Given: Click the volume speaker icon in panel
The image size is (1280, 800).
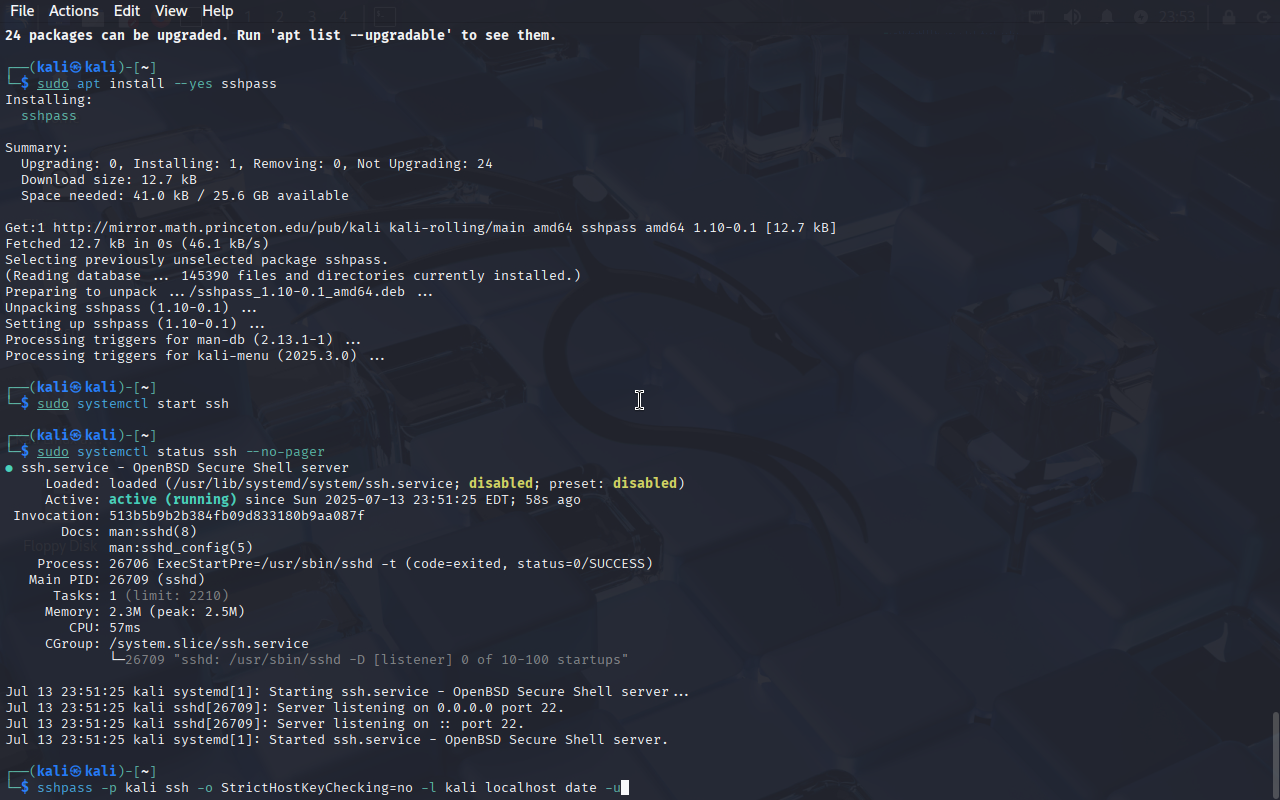Looking at the screenshot, I should (1072, 16).
